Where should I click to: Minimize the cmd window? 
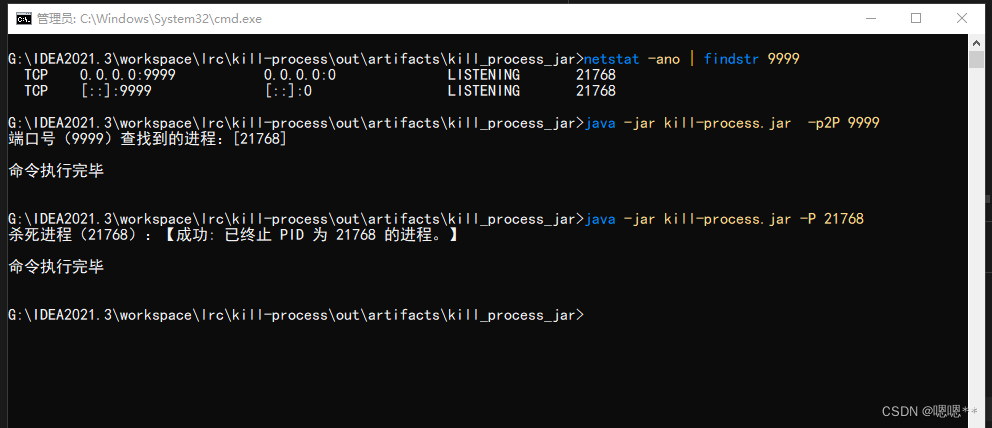tap(870, 19)
